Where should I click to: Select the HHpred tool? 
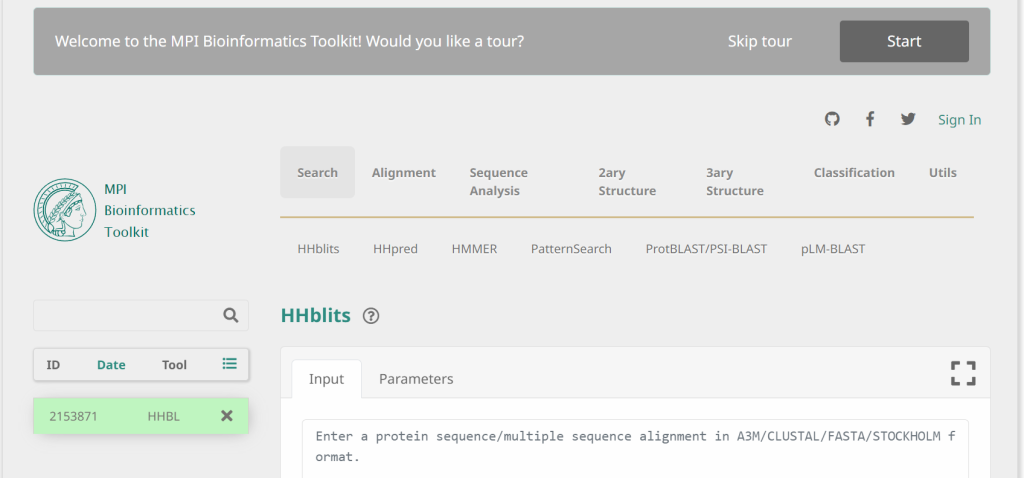pos(395,249)
